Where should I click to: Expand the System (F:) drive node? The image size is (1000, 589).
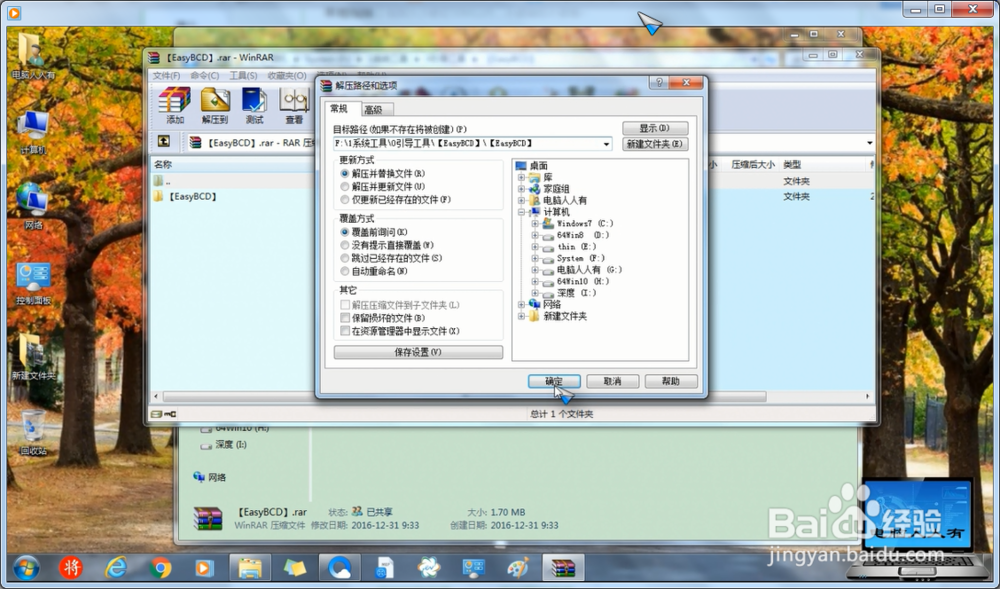[x=534, y=258]
